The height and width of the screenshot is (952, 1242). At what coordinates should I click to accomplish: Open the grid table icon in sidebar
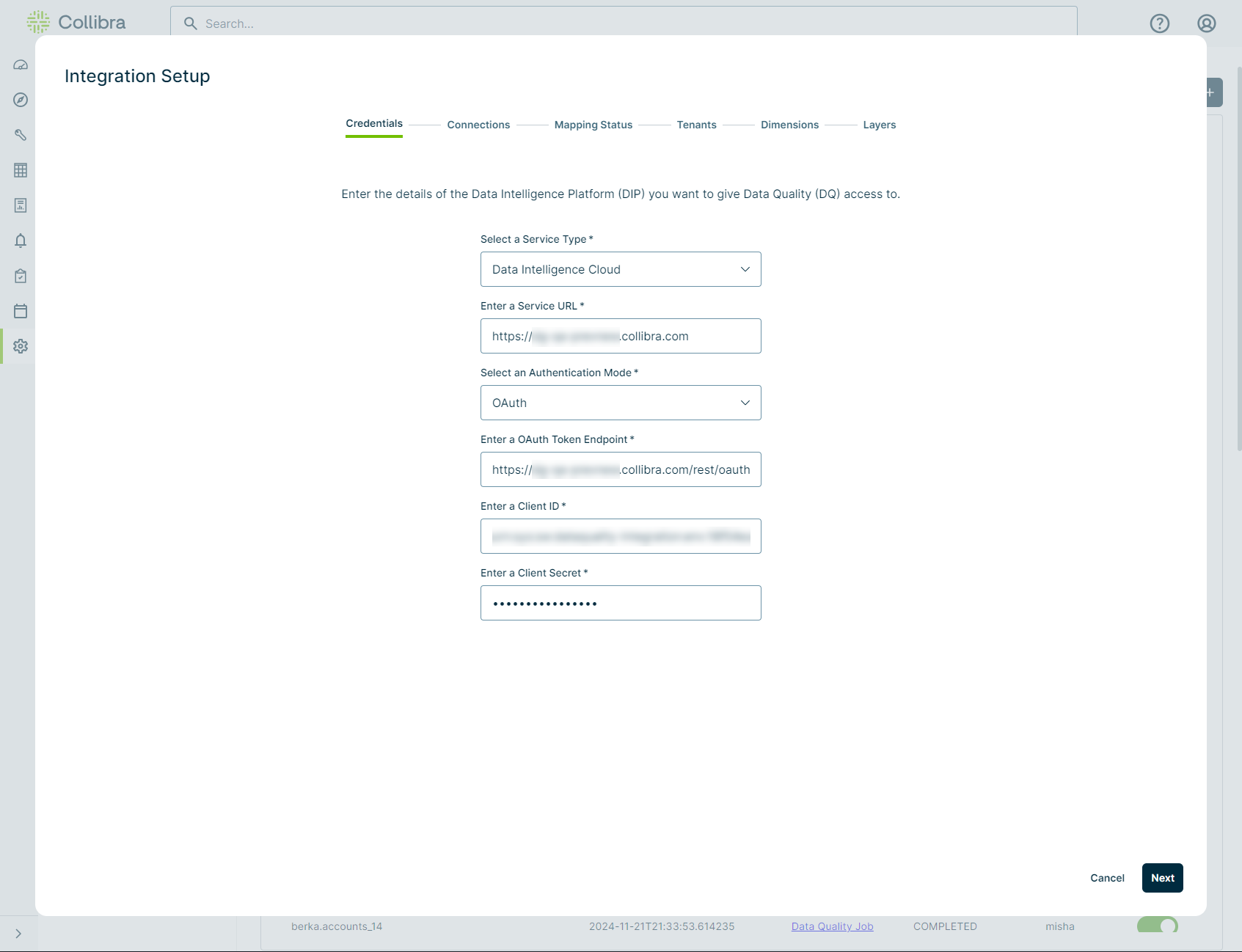pyautogui.click(x=21, y=170)
